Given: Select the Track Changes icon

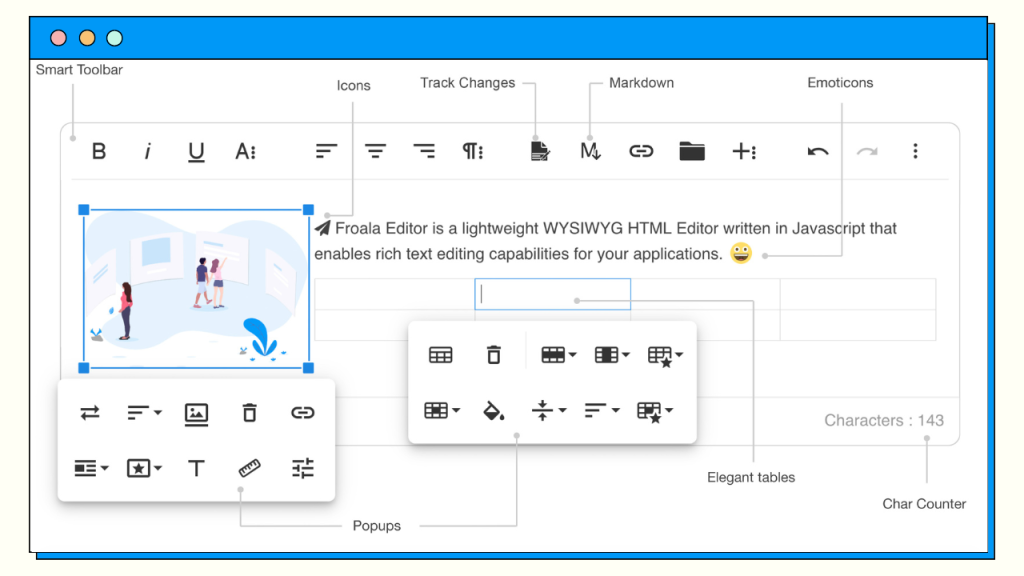Looking at the screenshot, I should pyautogui.click(x=541, y=151).
